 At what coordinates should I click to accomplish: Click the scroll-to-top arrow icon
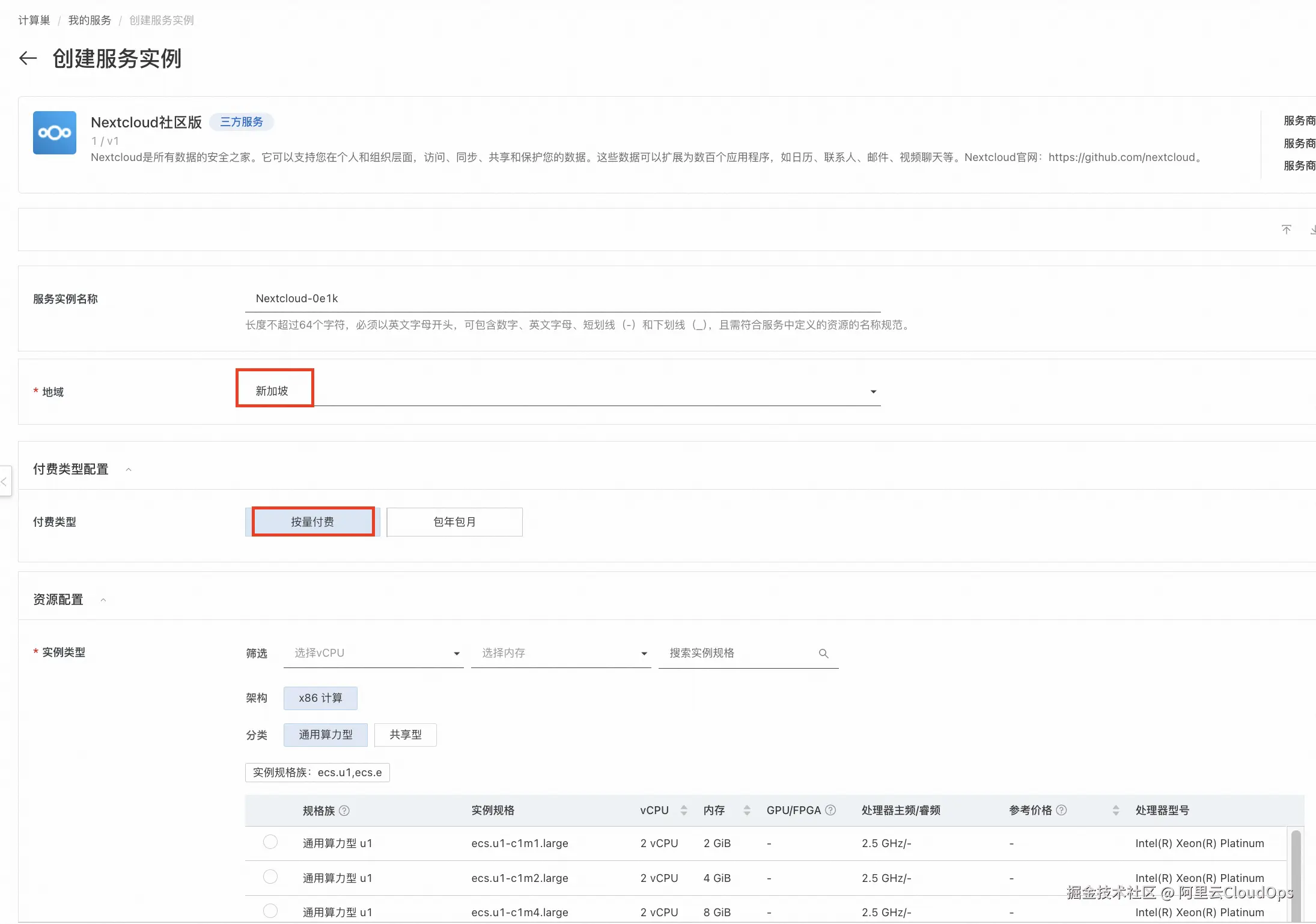(1286, 229)
